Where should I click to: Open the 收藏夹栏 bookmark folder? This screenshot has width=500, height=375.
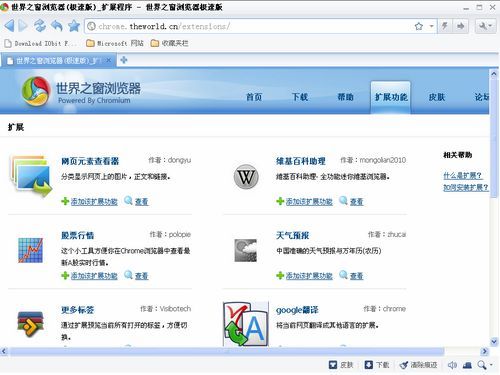pyautogui.click(x=169, y=43)
